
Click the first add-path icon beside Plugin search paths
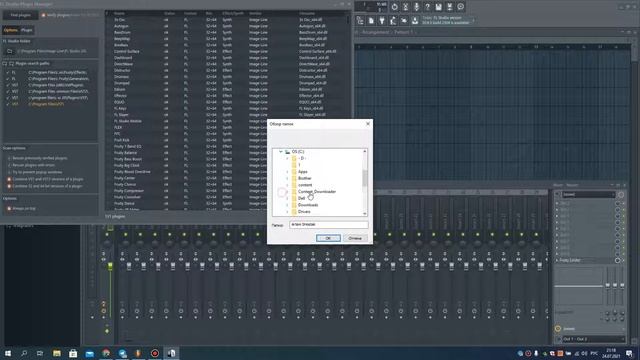tap(5, 64)
